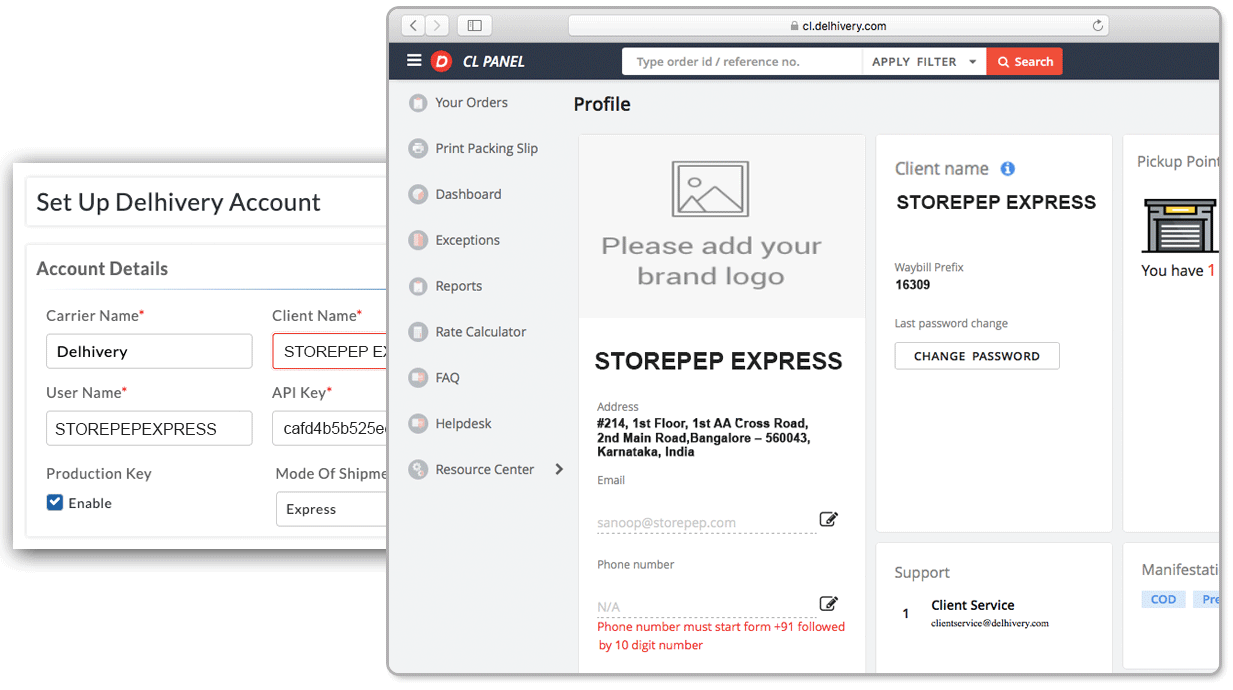Click clientservice@delhivery.com email link
This screenshot has height=690, width=1233.
click(990, 623)
